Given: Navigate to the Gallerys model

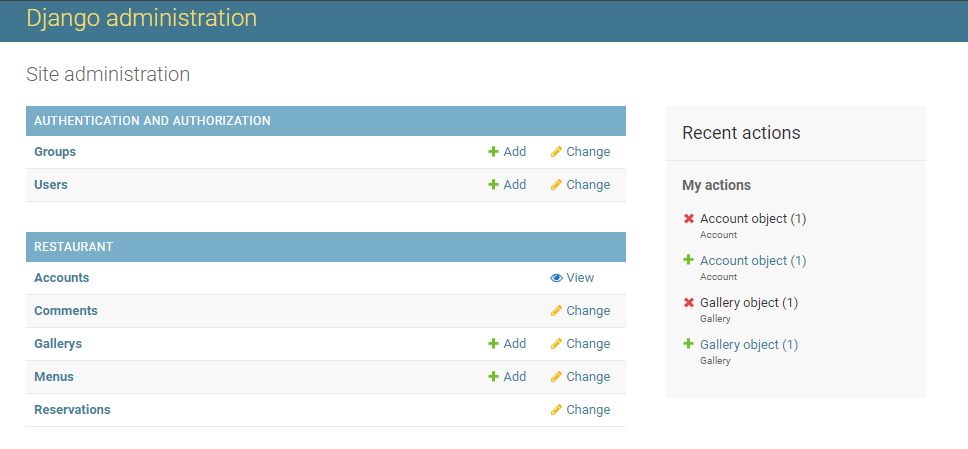Looking at the screenshot, I should click(58, 344).
